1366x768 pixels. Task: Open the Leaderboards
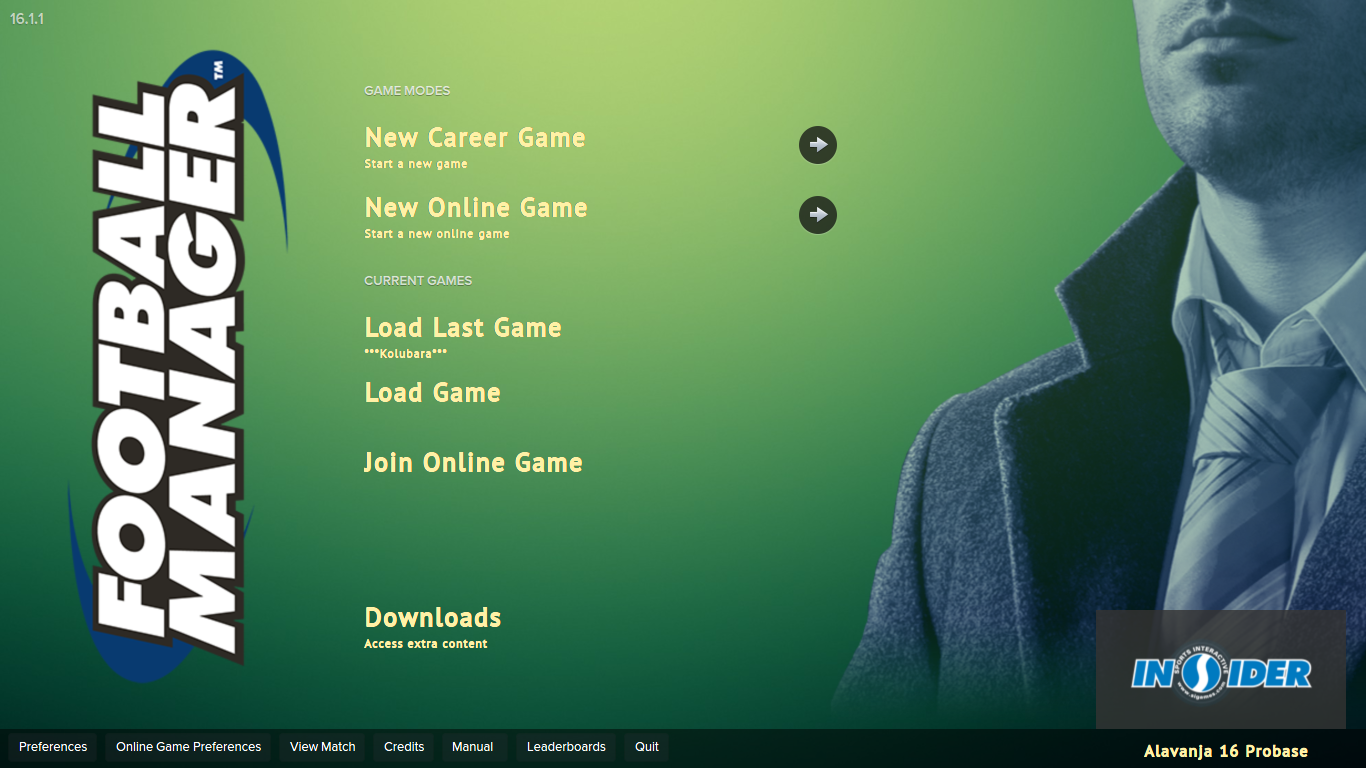point(566,747)
